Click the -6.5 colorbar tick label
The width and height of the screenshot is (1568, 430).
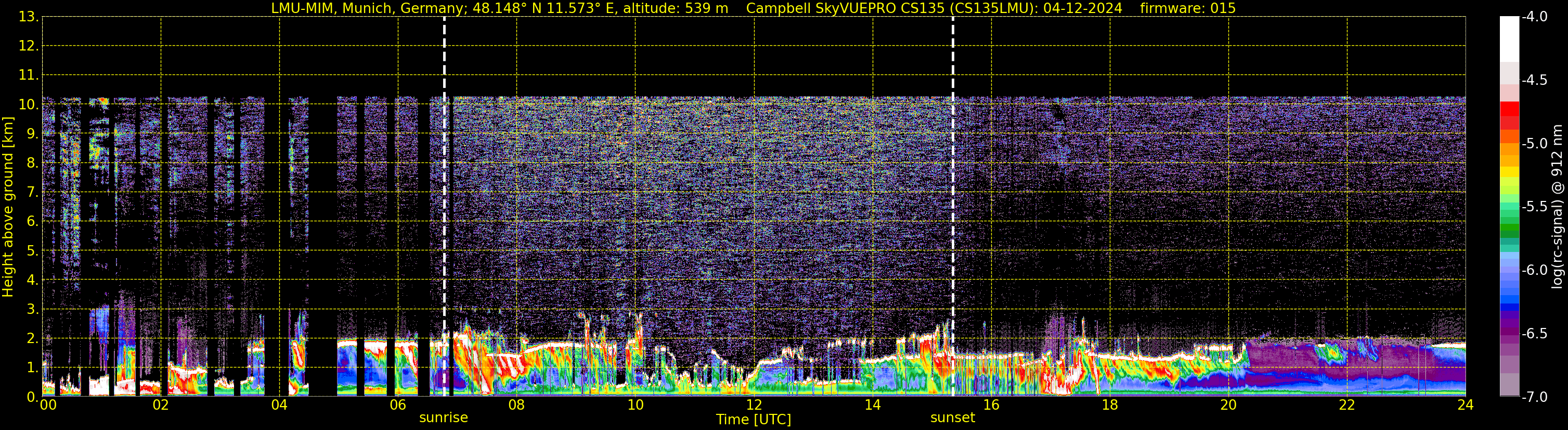point(1535,334)
